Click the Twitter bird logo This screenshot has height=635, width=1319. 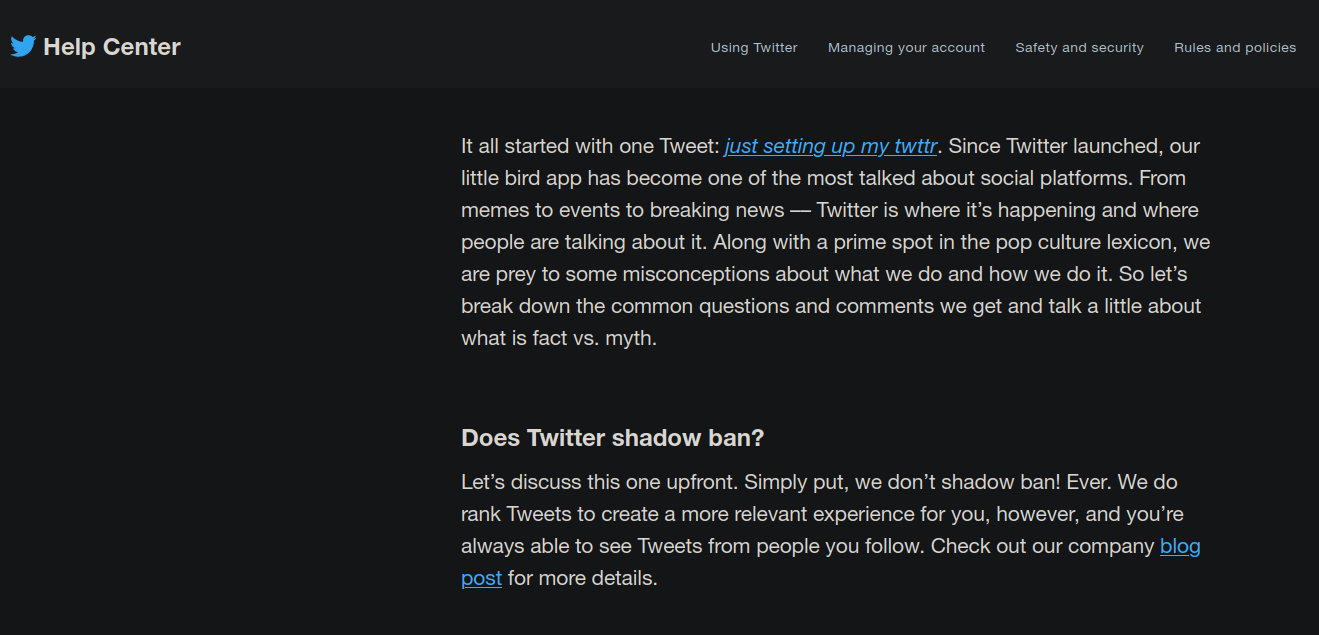tap(23, 46)
